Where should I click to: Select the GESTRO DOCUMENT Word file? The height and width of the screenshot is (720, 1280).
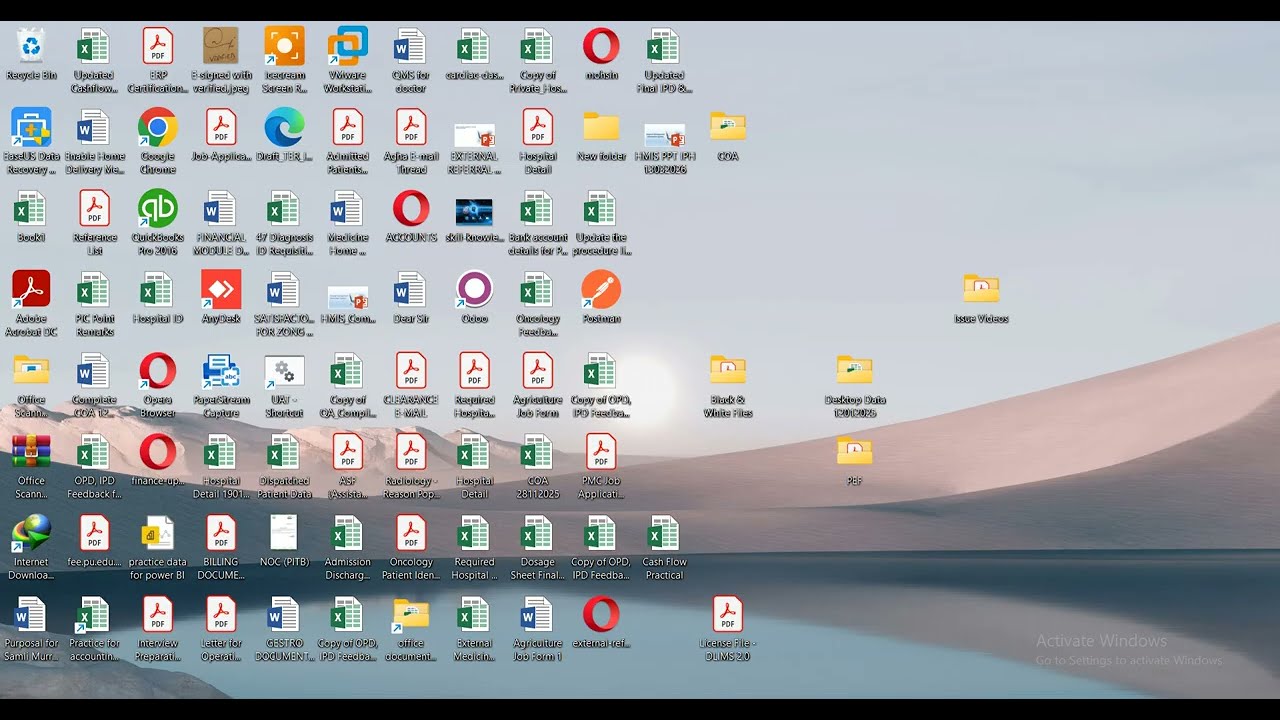284,615
